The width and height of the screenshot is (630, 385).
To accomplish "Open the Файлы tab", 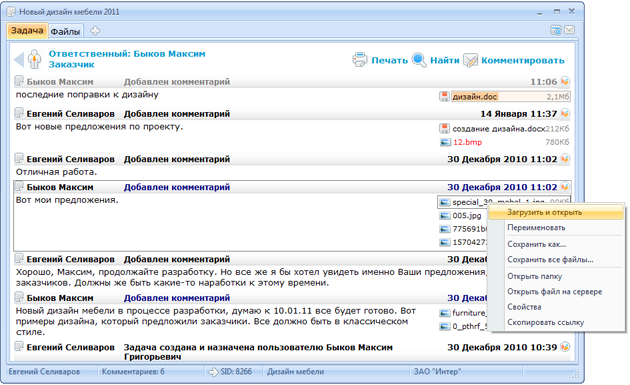I will [65, 31].
